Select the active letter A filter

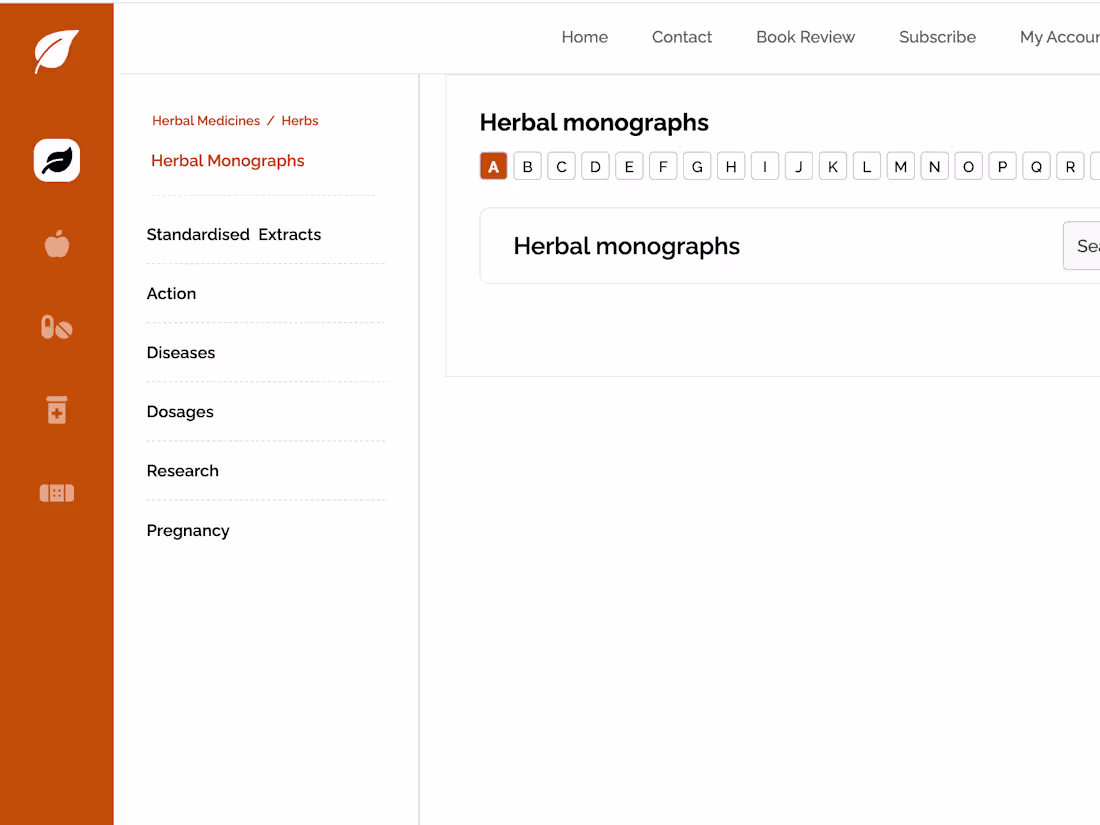[x=494, y=167]
